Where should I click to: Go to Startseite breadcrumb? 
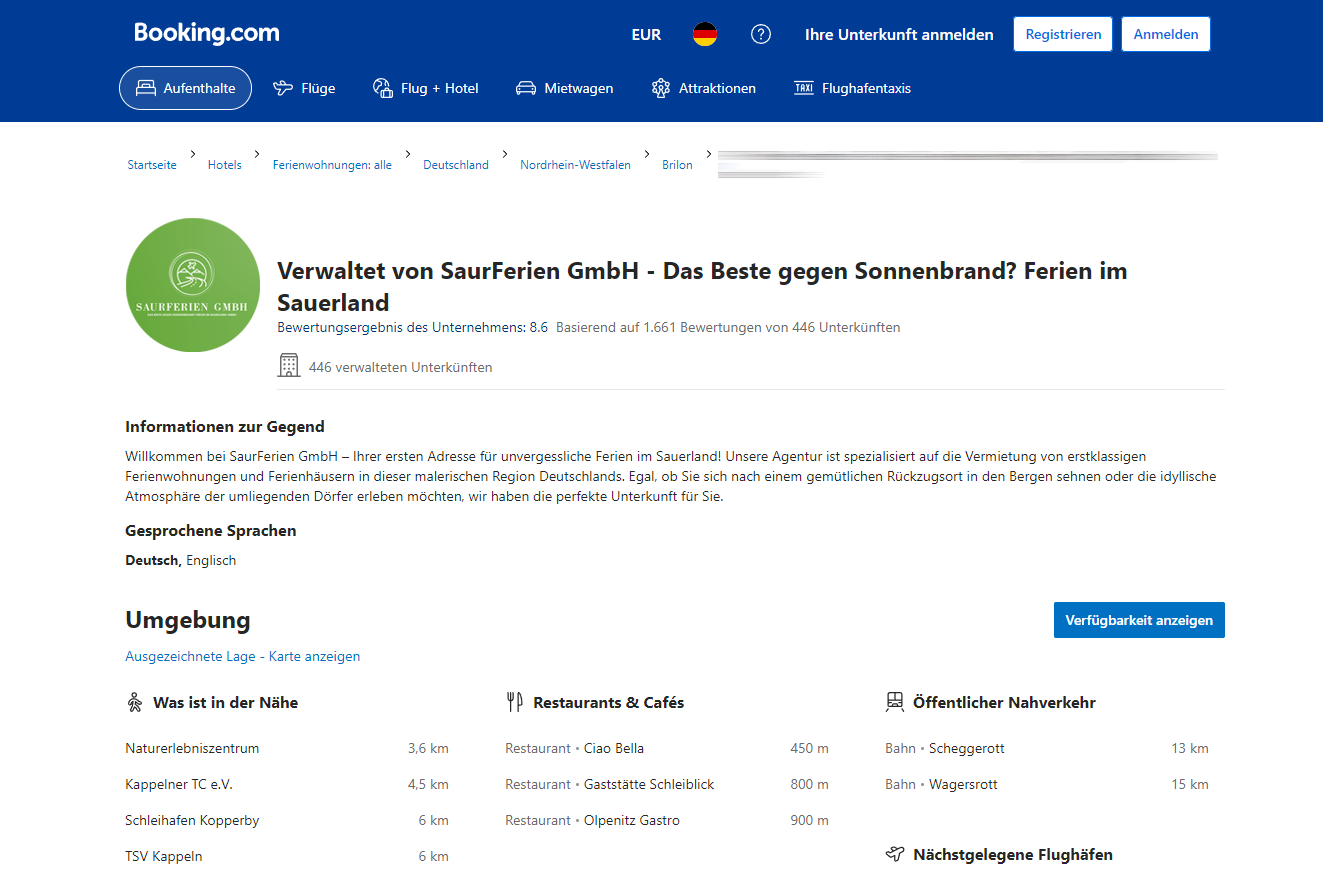tap(152, 165)
